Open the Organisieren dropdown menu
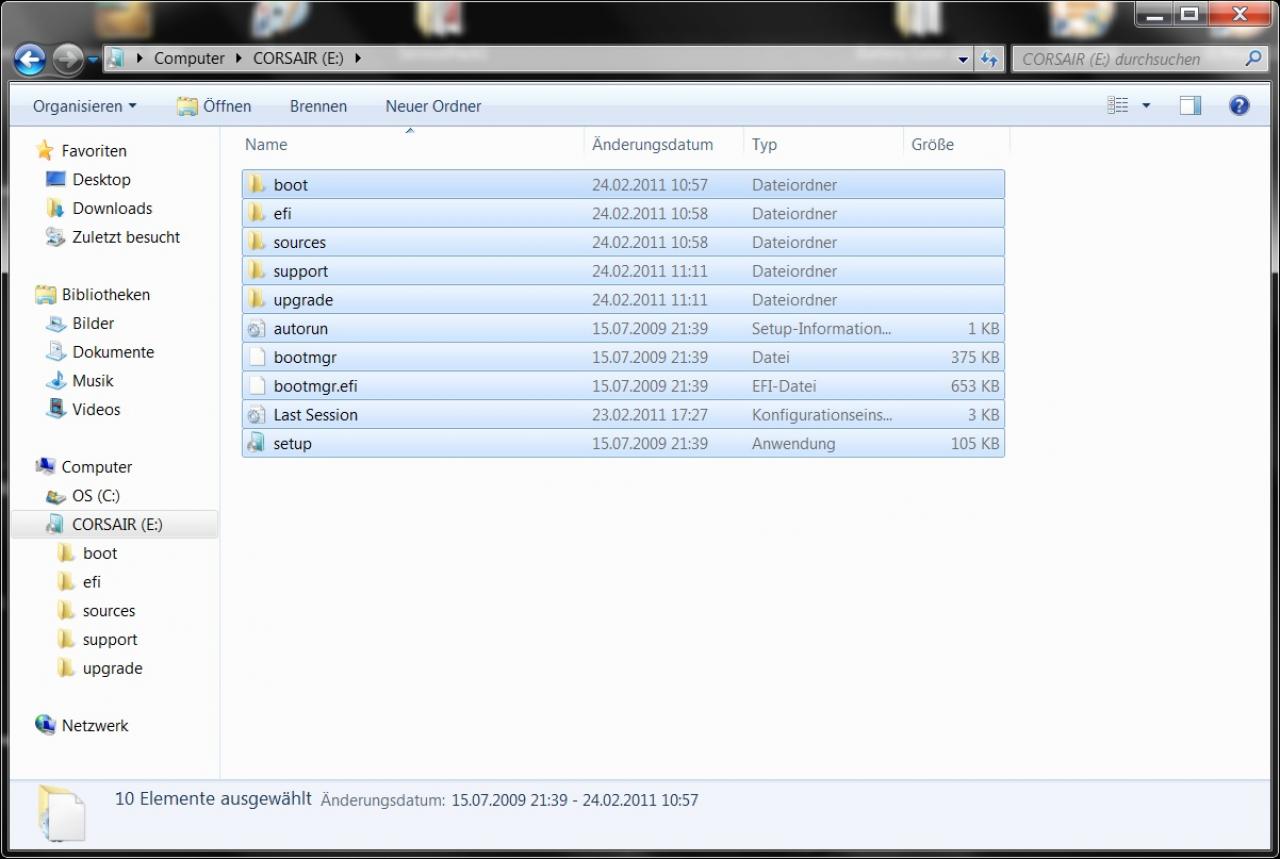 click(84, 106)
